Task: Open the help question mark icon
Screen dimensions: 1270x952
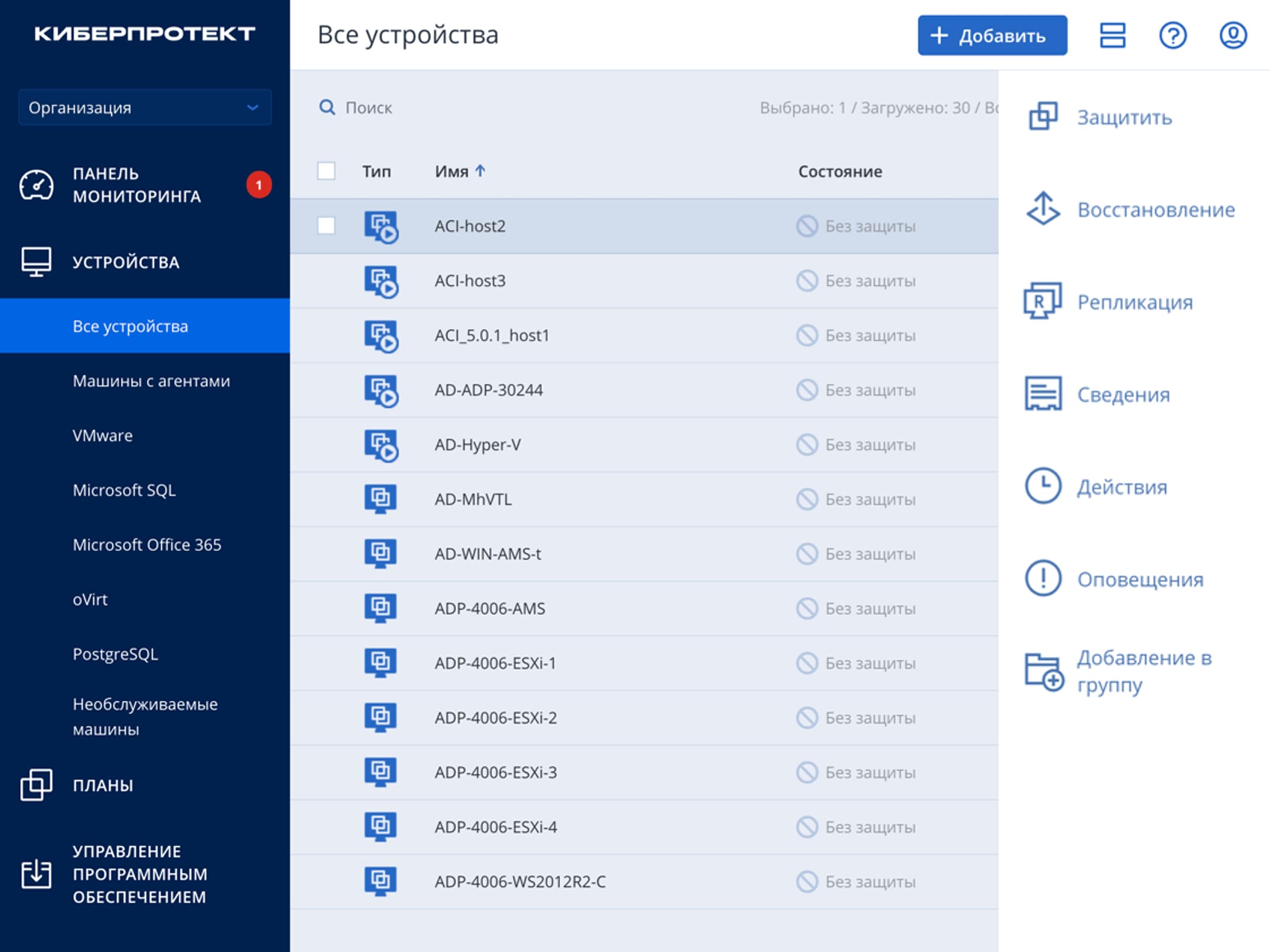Action: point(1172,36)
